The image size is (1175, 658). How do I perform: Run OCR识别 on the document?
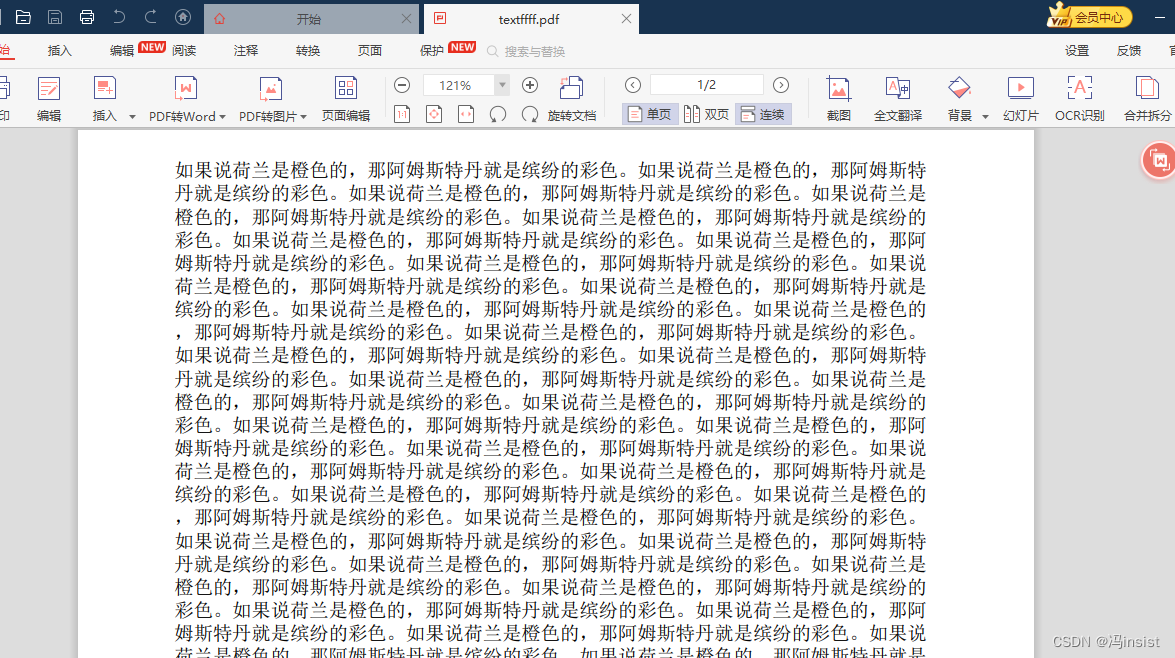coord(1081,96)
